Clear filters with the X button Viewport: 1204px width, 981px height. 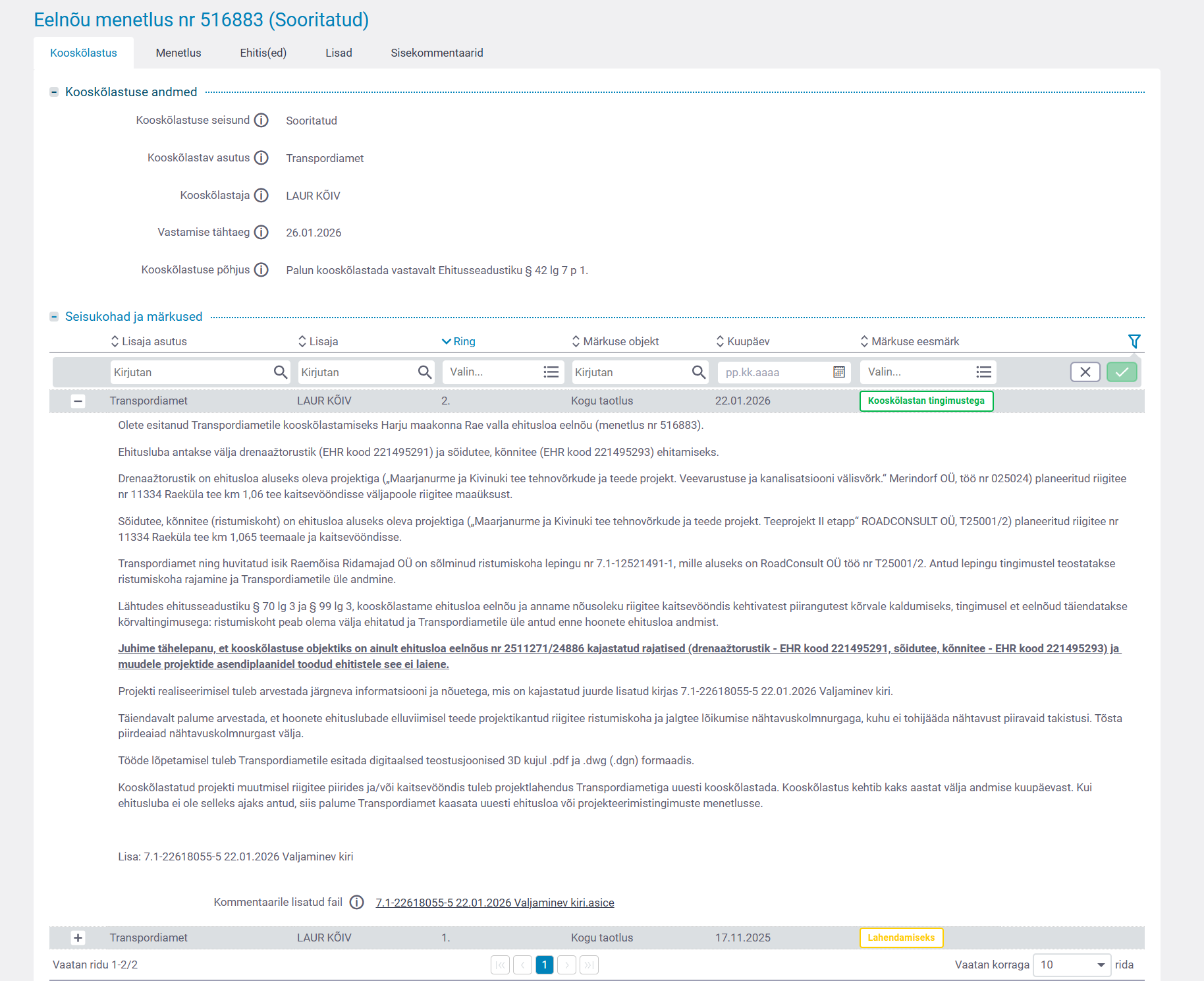tap(1085, 372)
